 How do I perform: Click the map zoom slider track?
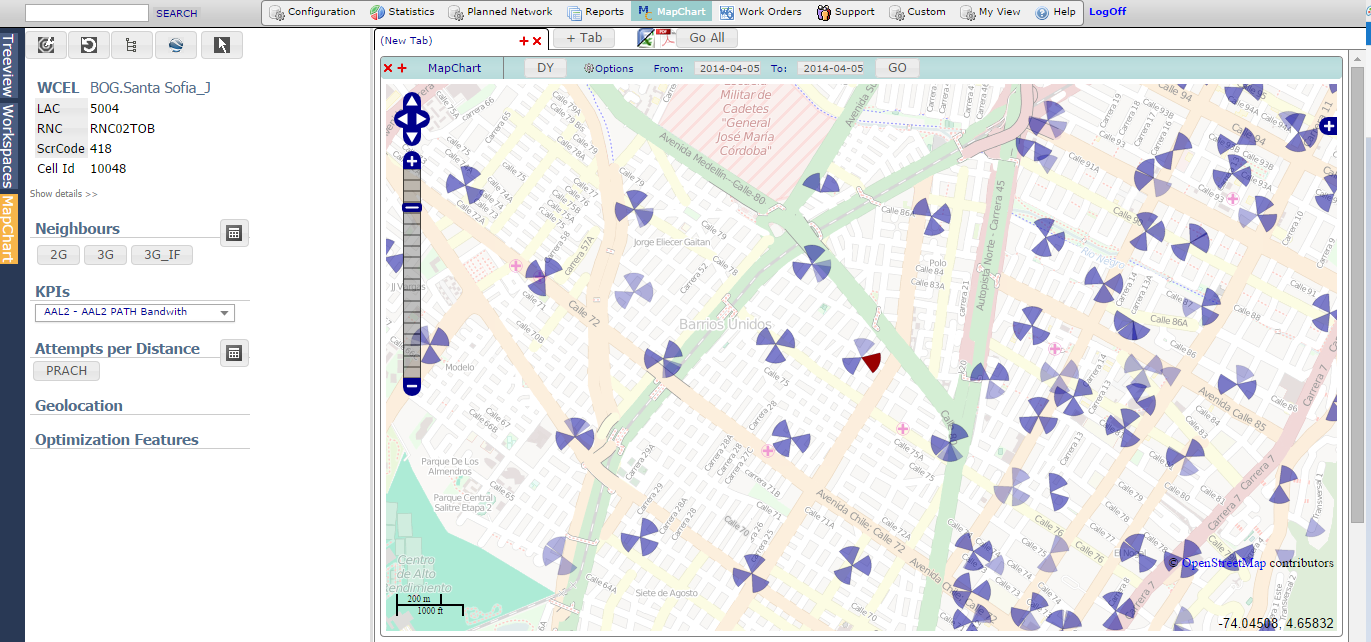[x=412, y=290]
